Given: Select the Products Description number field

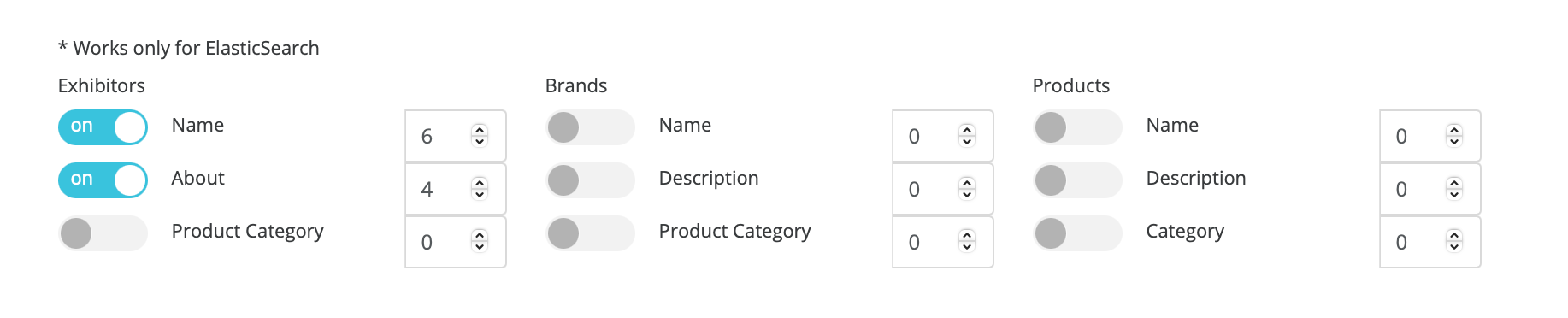Looking at the screenshot, I should [x=1430, y=189].
